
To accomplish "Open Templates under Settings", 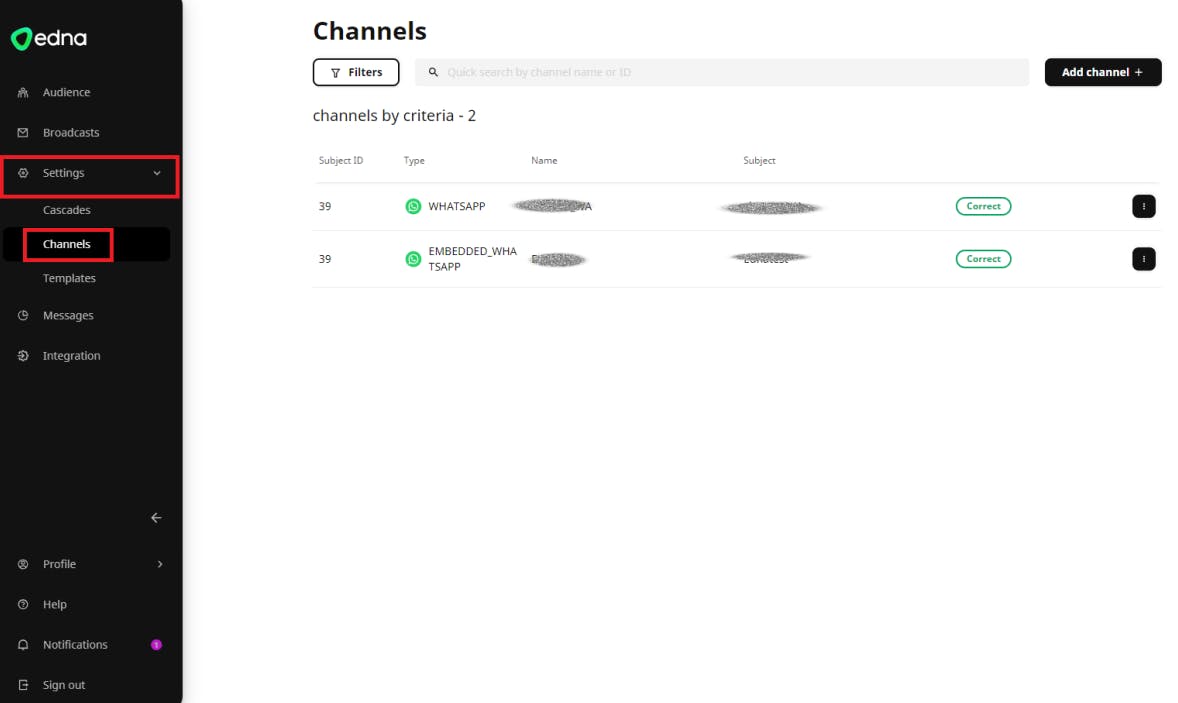I will [x=69, y=278].
